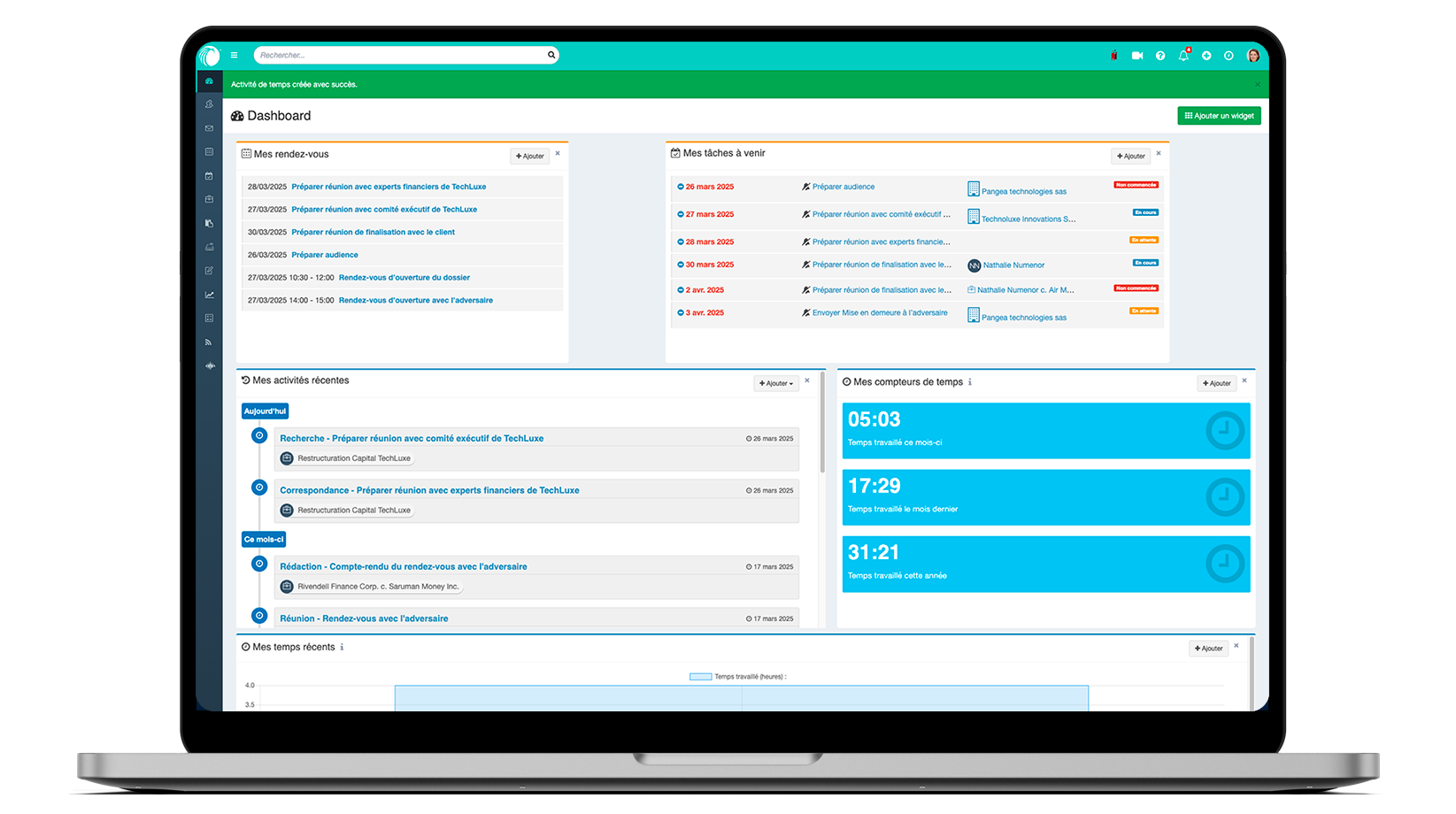Expand the Ajouter dropdown in Mes activités récentes
The width and height of the screenshot is (1456, 814).
[776, 383]
